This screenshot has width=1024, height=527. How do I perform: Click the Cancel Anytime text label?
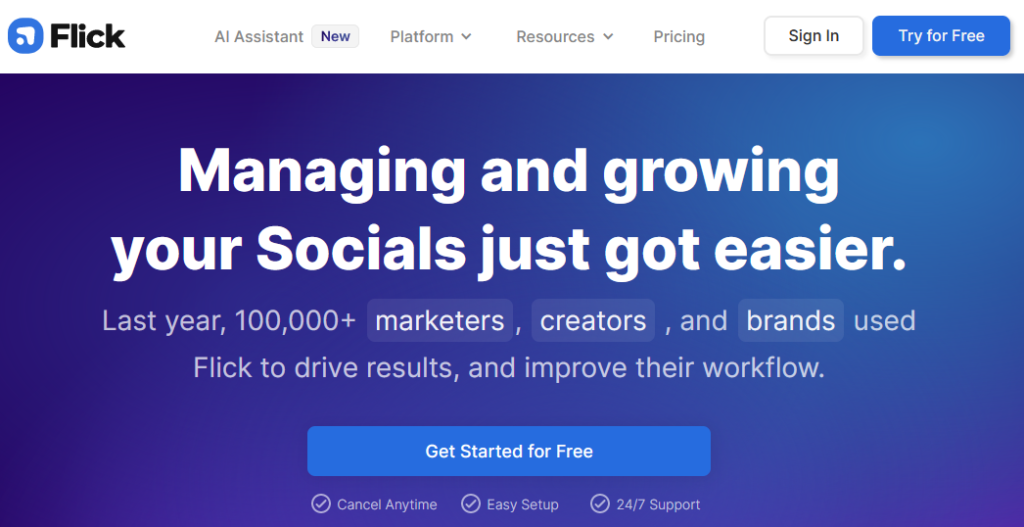coord(387,505)
